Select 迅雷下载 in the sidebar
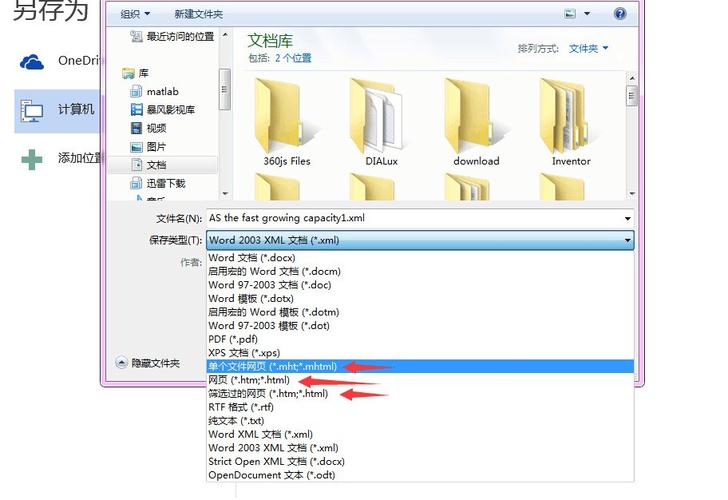Screen dimensions: 728x500 pos(158,183)
